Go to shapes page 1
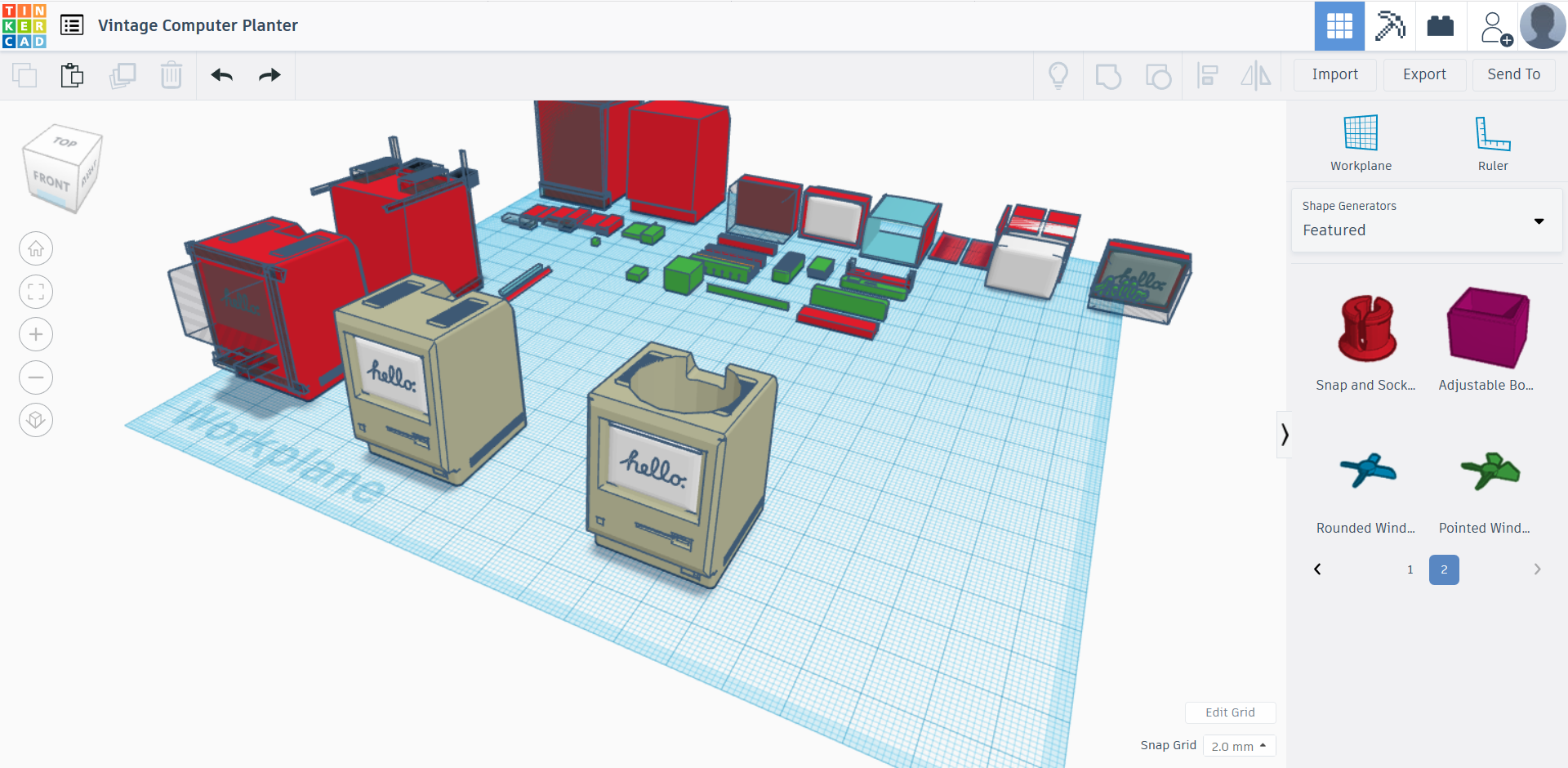The image size is (1568, 768). 1410,569
